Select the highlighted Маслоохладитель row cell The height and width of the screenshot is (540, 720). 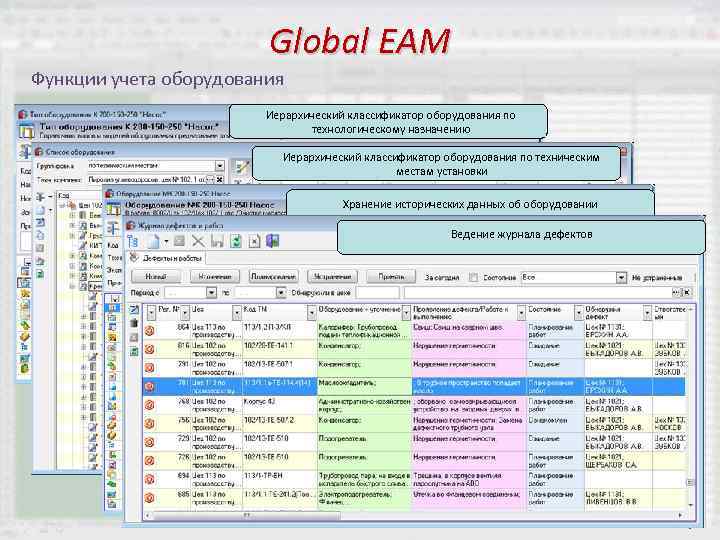pyautogui.click(x=365, y=386)
